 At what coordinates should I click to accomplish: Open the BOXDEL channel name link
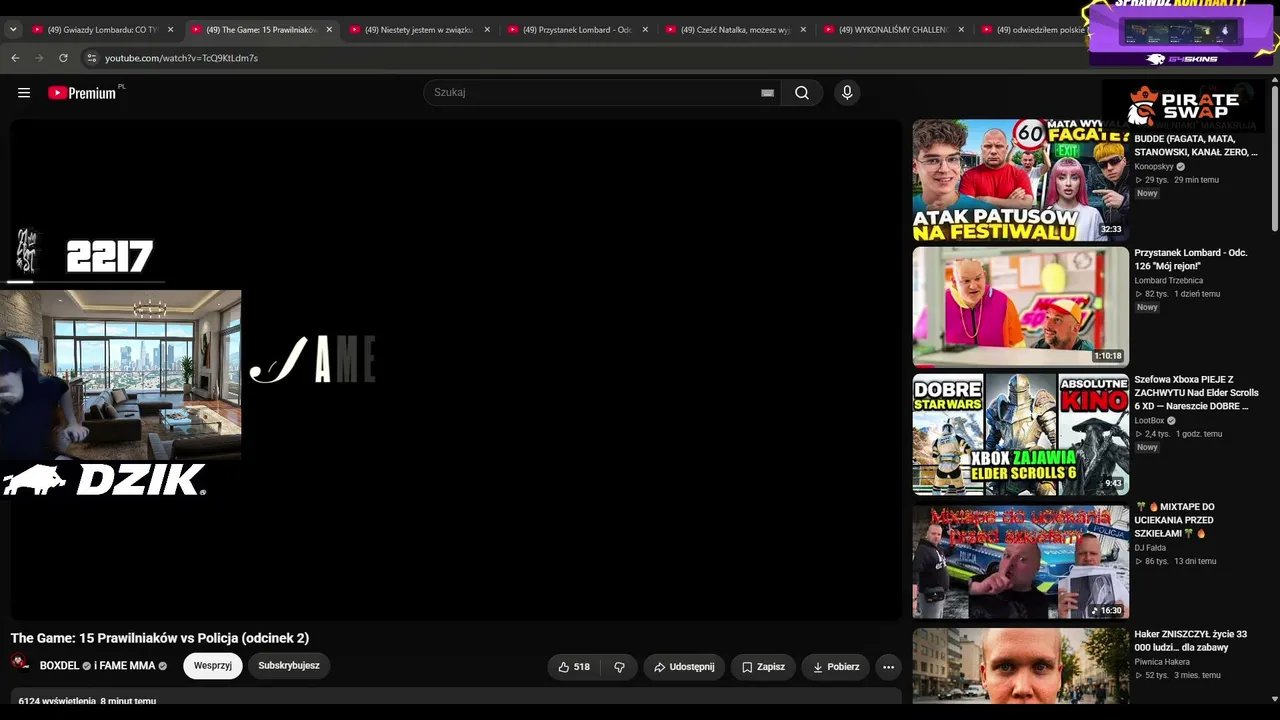[59, 666]
